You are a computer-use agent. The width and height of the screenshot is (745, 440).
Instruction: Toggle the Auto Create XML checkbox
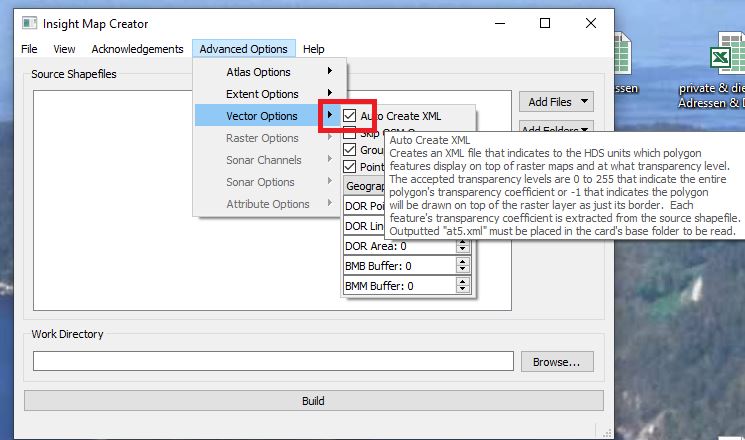(350, 116)
